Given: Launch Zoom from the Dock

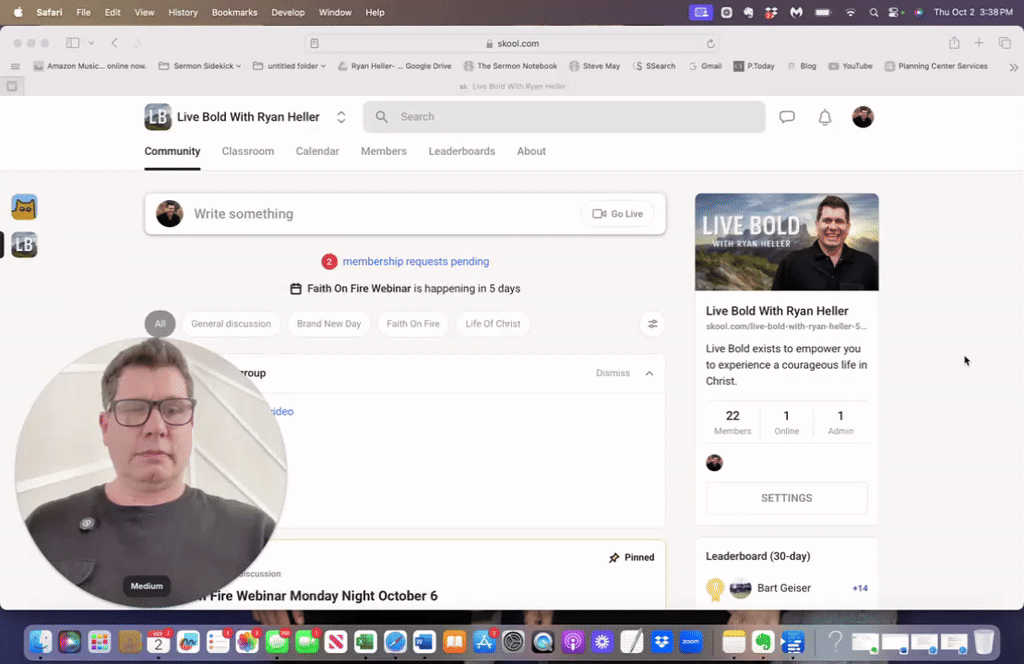Looking at the screenshot, I should [690, 643].
